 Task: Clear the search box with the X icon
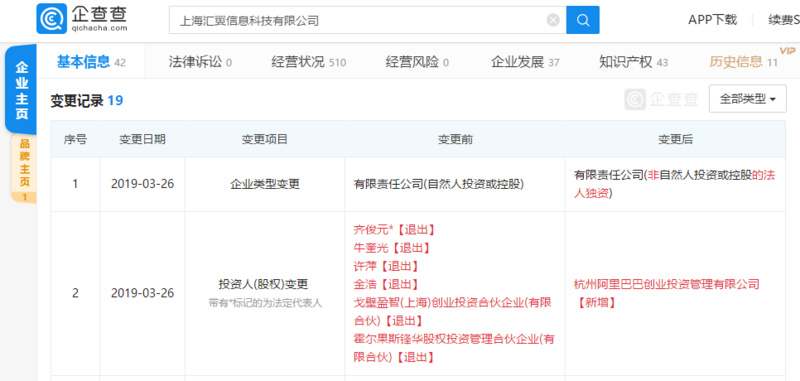553,20
